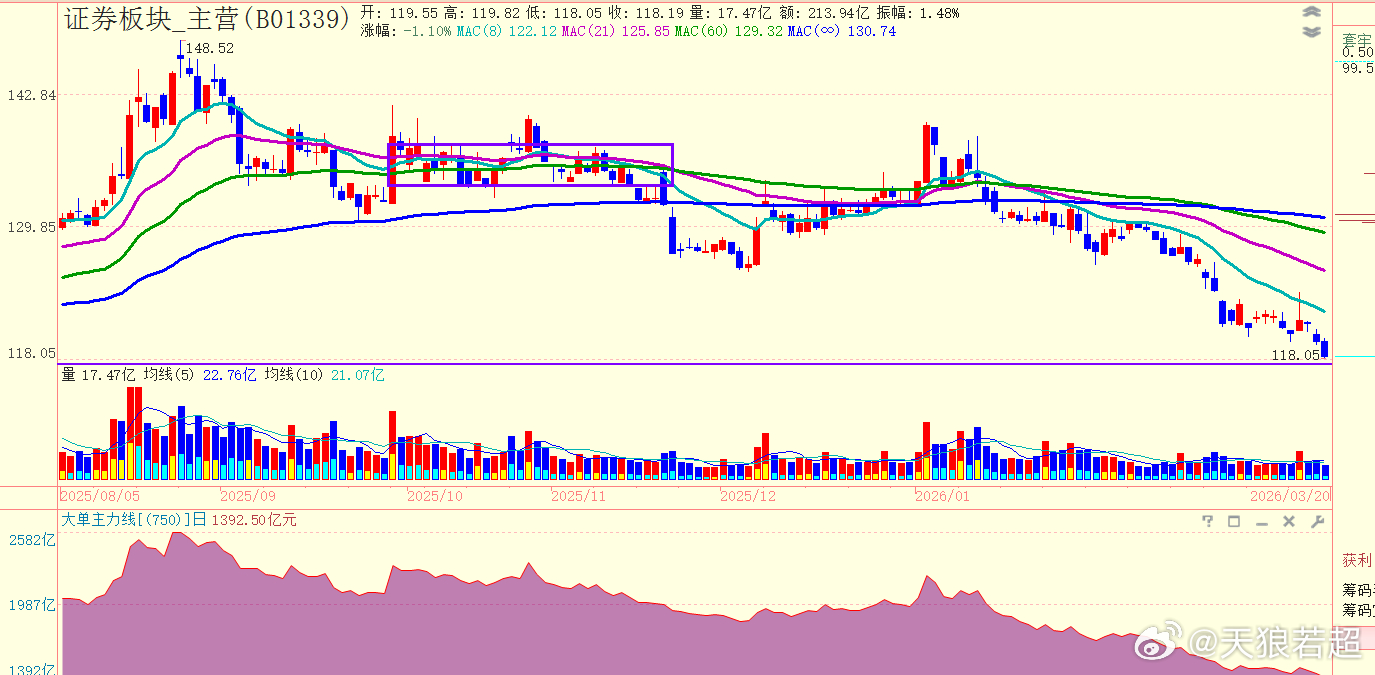Image resolution: width=1375 pixels, height=675 pixels.
Task: Click the 均线(5) 22.76亿 volume average label
Action: point(200,375)
